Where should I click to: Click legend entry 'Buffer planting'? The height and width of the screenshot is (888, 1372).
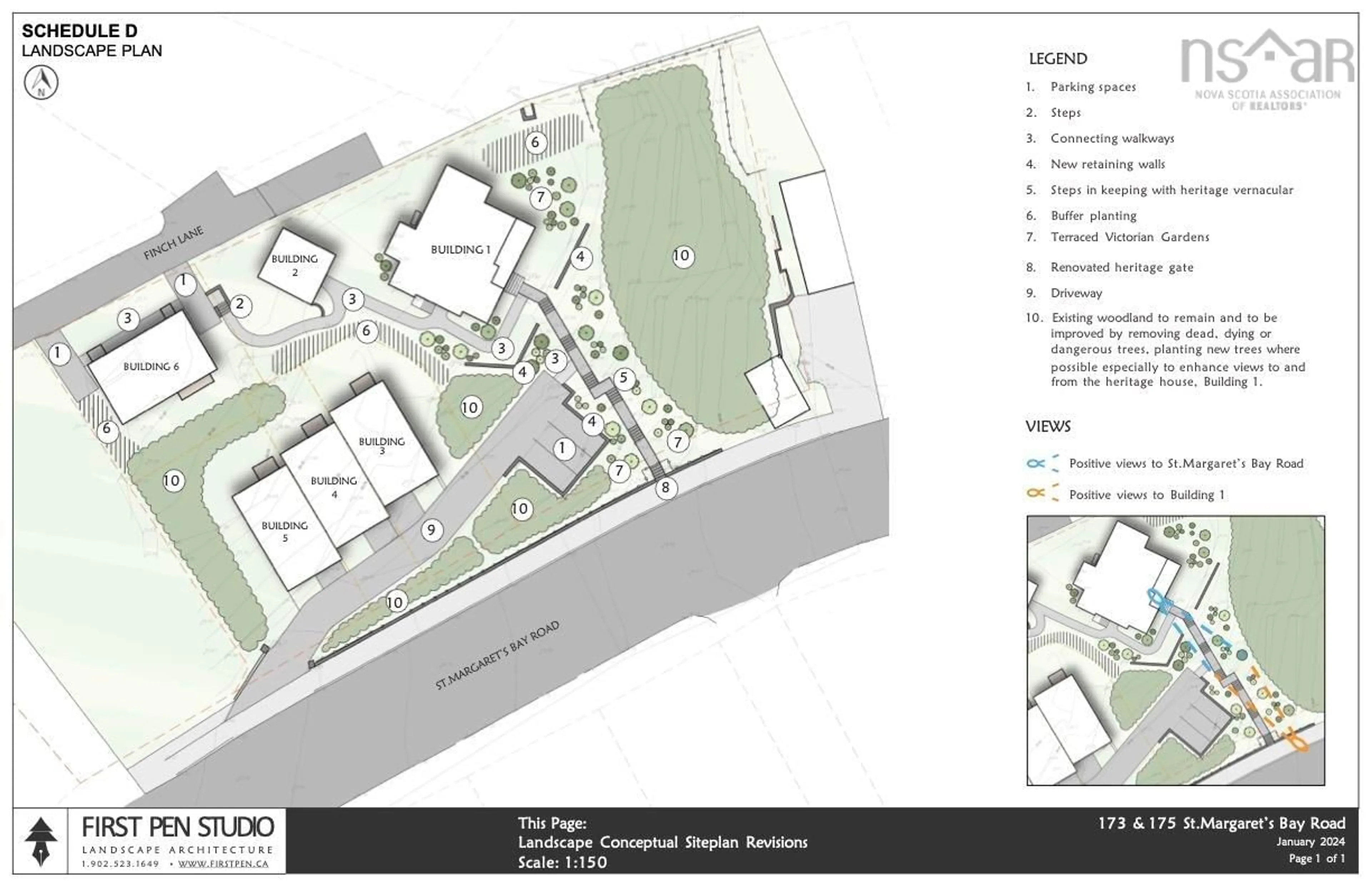pos(1094,216)
